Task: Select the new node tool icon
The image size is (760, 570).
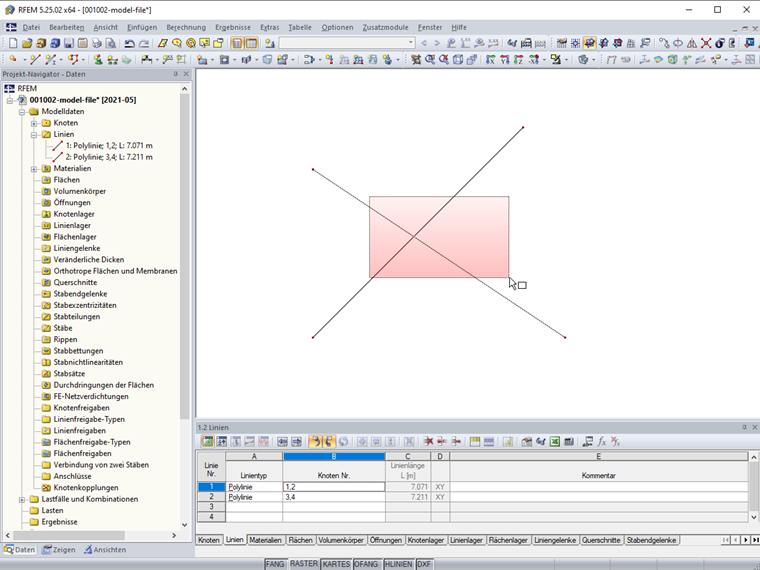Action: pos(13,60)
